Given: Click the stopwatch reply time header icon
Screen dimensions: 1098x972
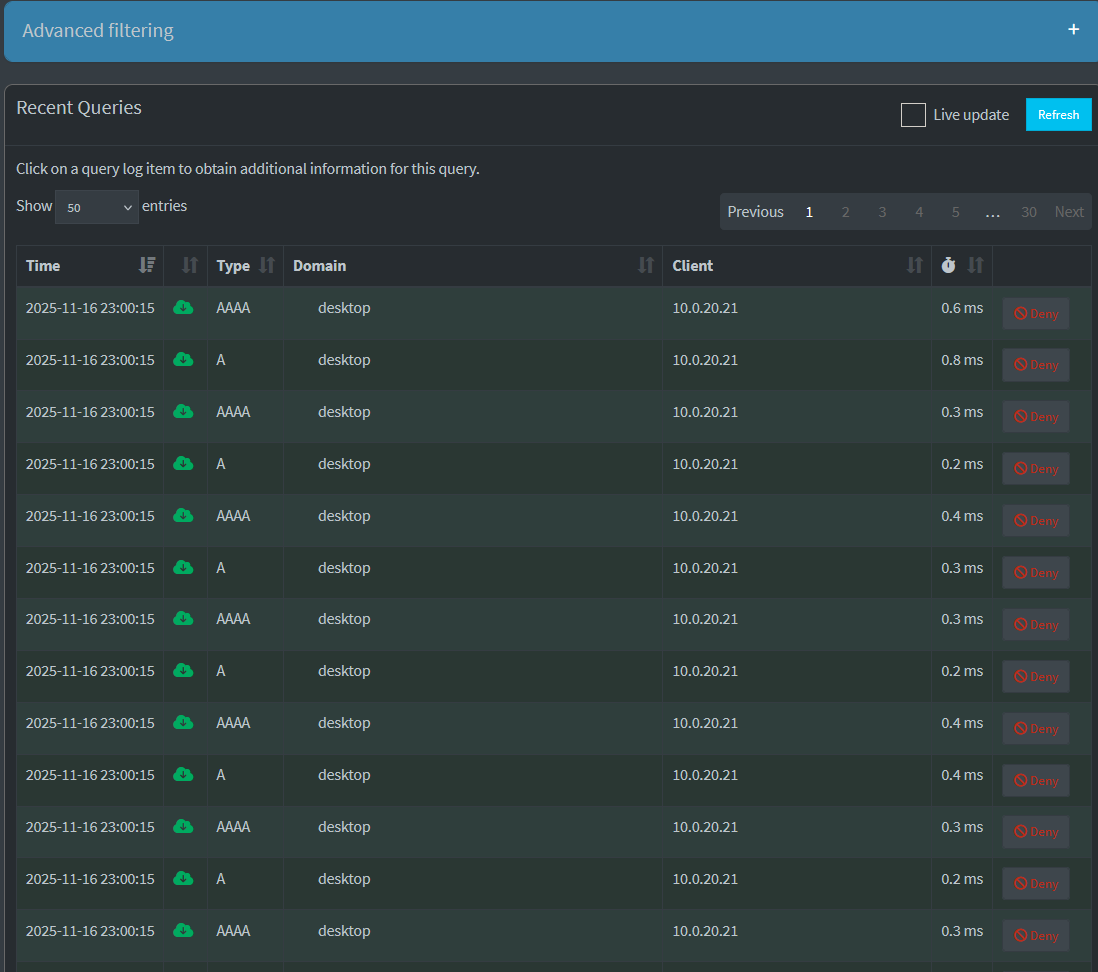Looking at the screenshot, I should coord(948,265).
